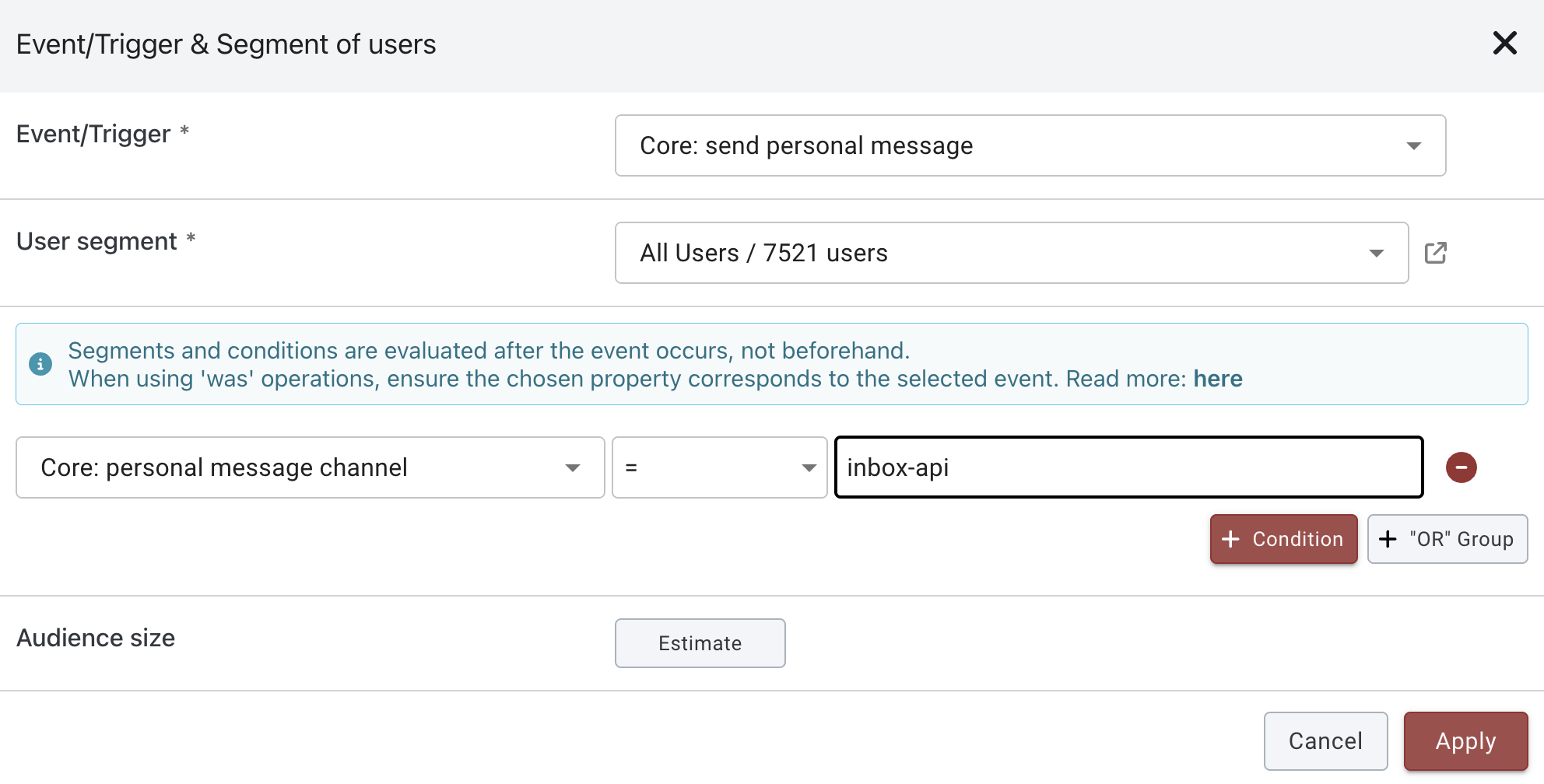
Task: Expand the 'All Users / 7521 users' dropdown
Action: coord(996,253)
